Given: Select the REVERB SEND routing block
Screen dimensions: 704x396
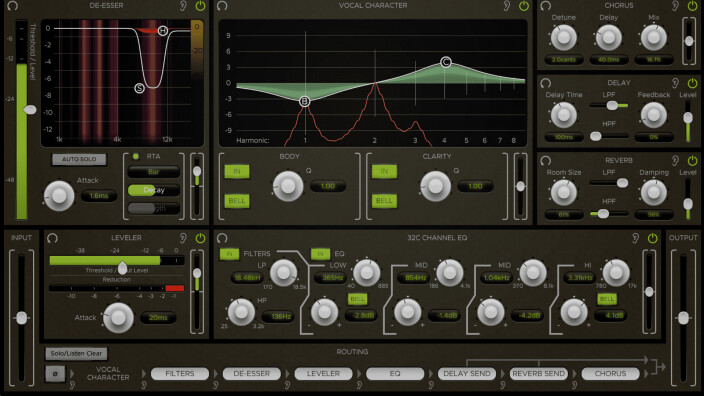Looking at the screenshot, I should (539, 374).
